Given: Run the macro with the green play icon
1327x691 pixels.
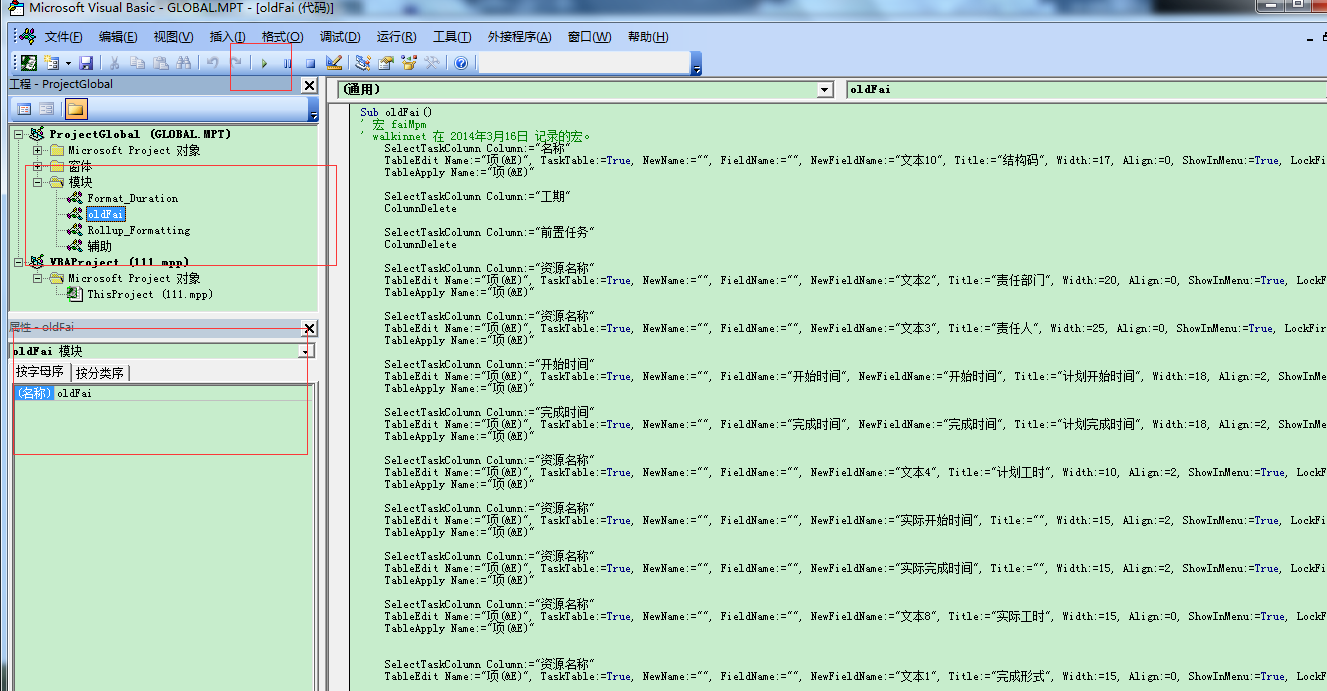Looking at the screenshot, I should [x=265, y=63].
